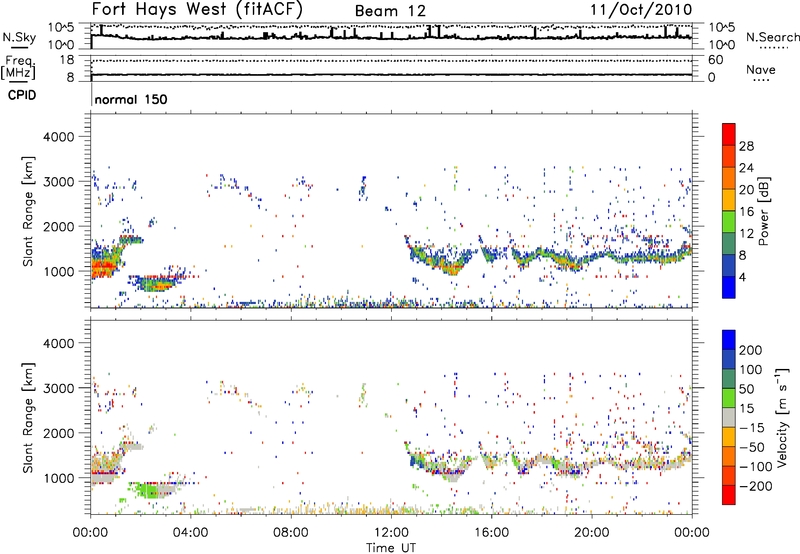The height and width of the screenshot is (554, 800).
Task: Click the "2000" tick on the power panel
Action: coord(58,226)
